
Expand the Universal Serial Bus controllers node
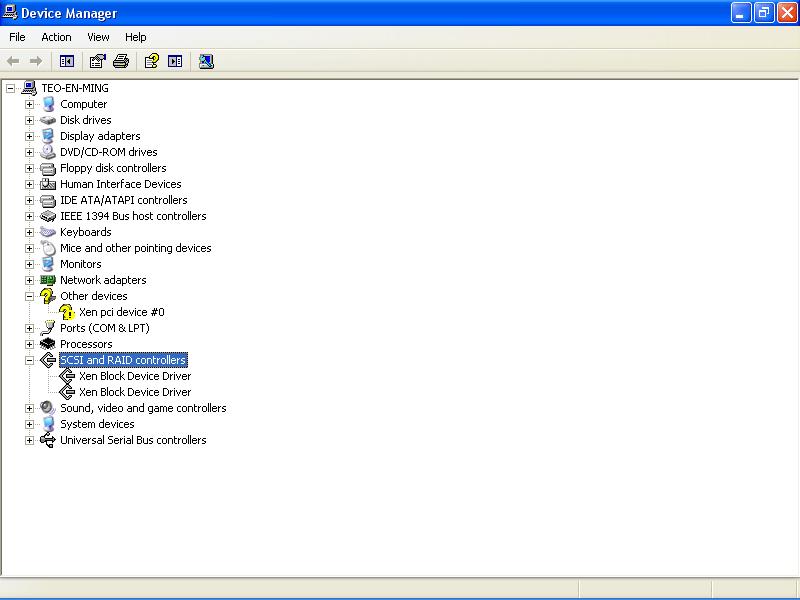point(29,440)
